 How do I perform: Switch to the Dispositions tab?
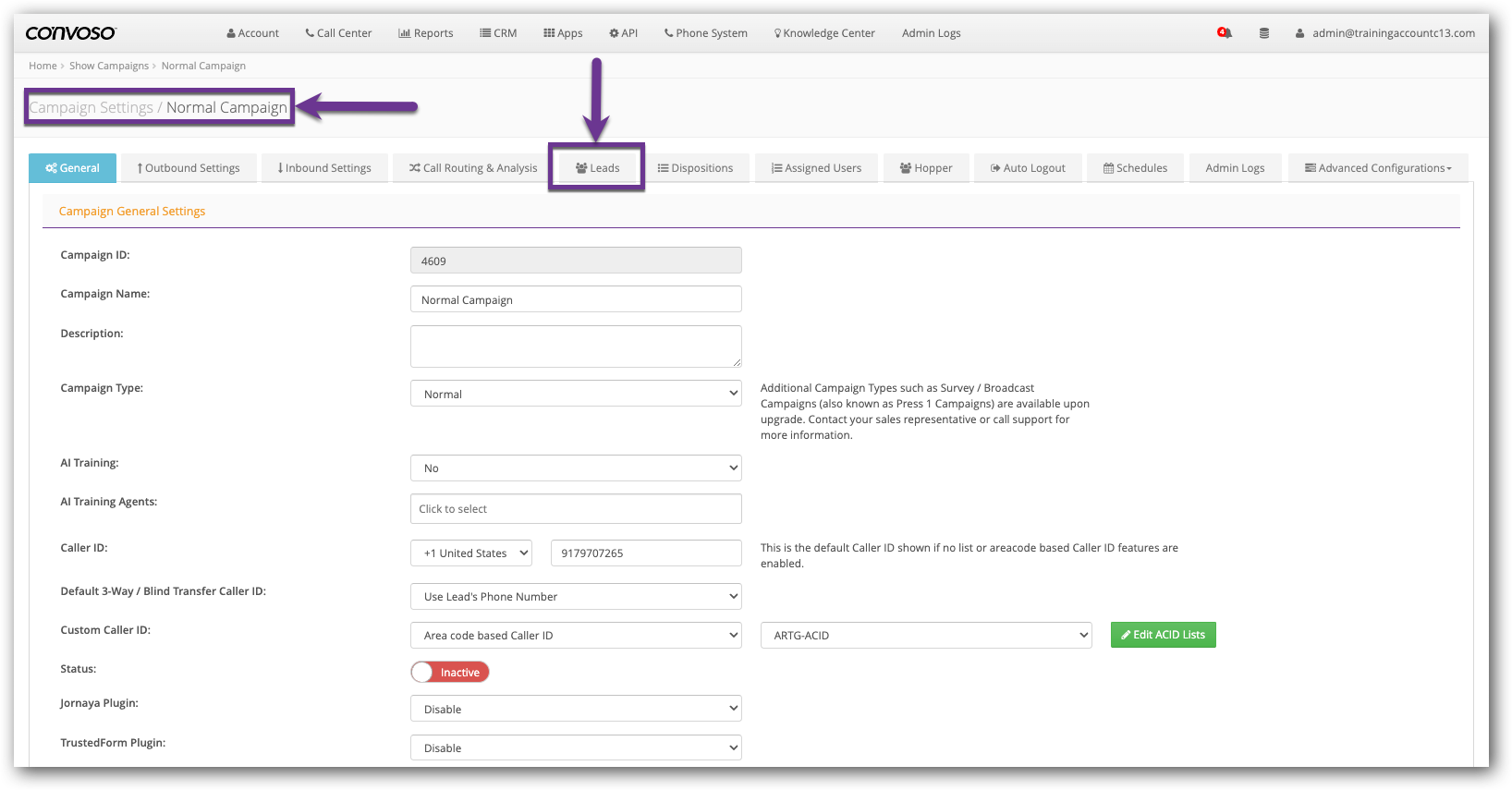coord(696,168)
